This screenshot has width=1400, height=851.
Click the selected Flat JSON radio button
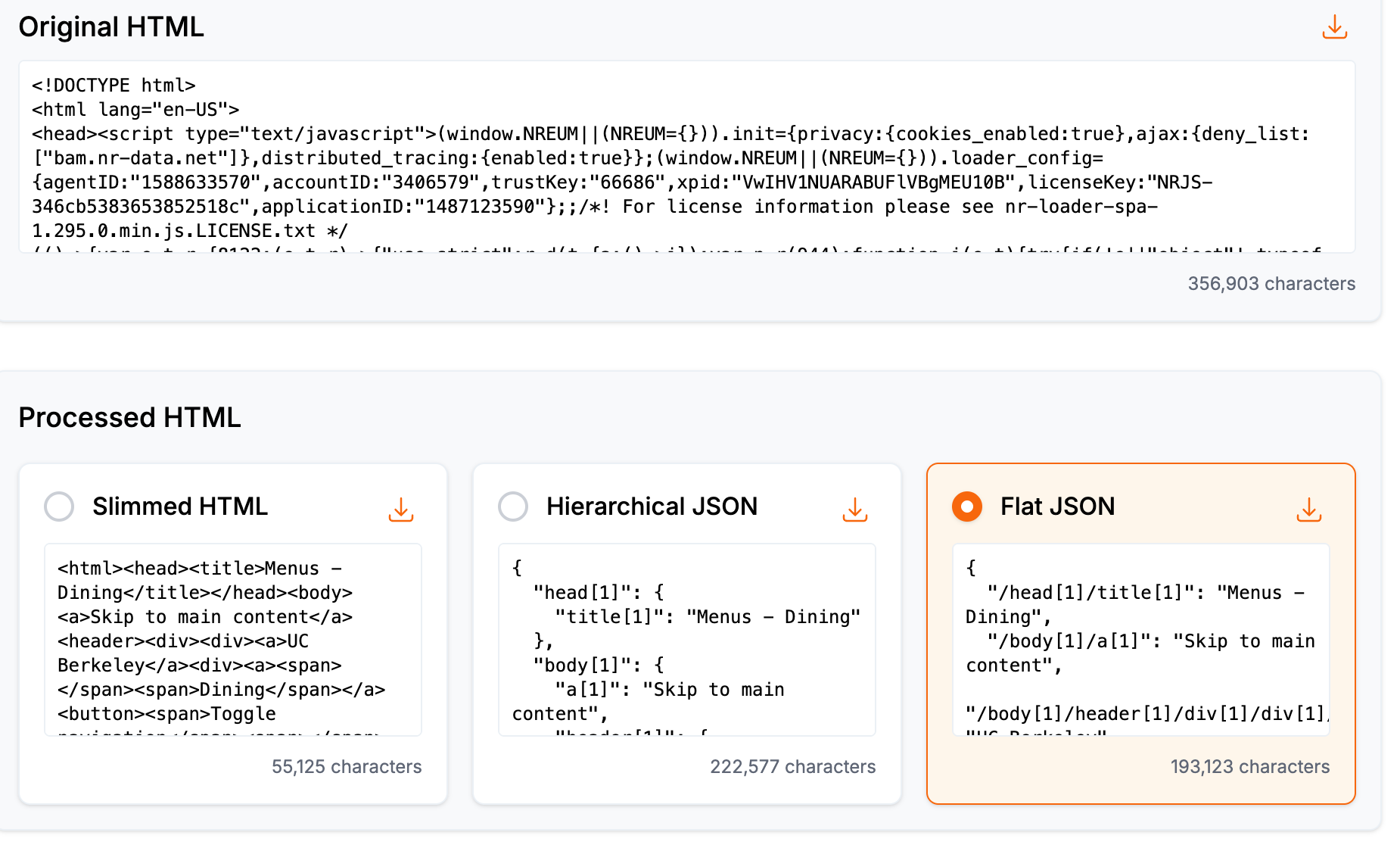pyautogui.click(x=966, y=507)
